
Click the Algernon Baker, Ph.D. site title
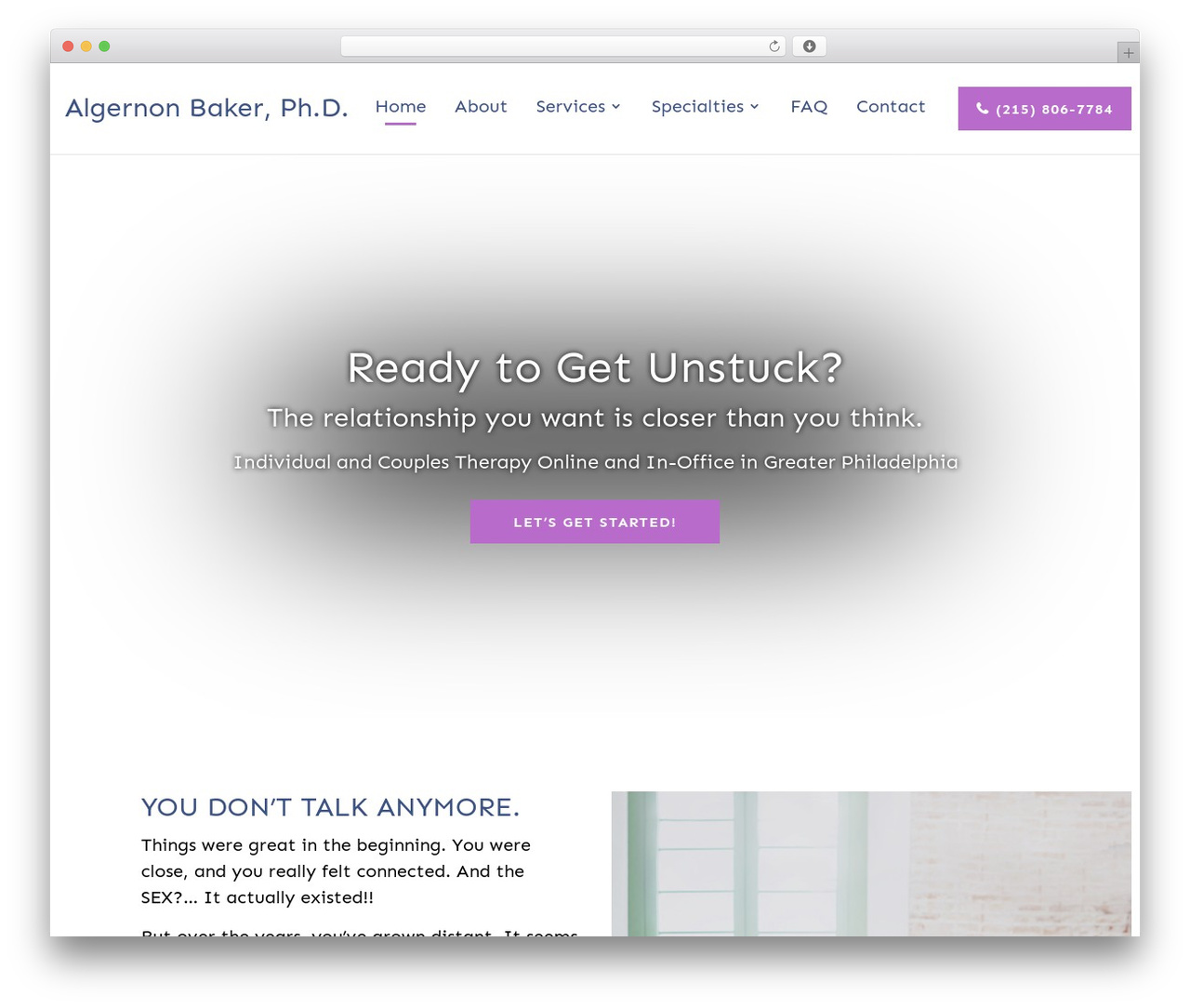pyautogui.click(x=206, y=108)
